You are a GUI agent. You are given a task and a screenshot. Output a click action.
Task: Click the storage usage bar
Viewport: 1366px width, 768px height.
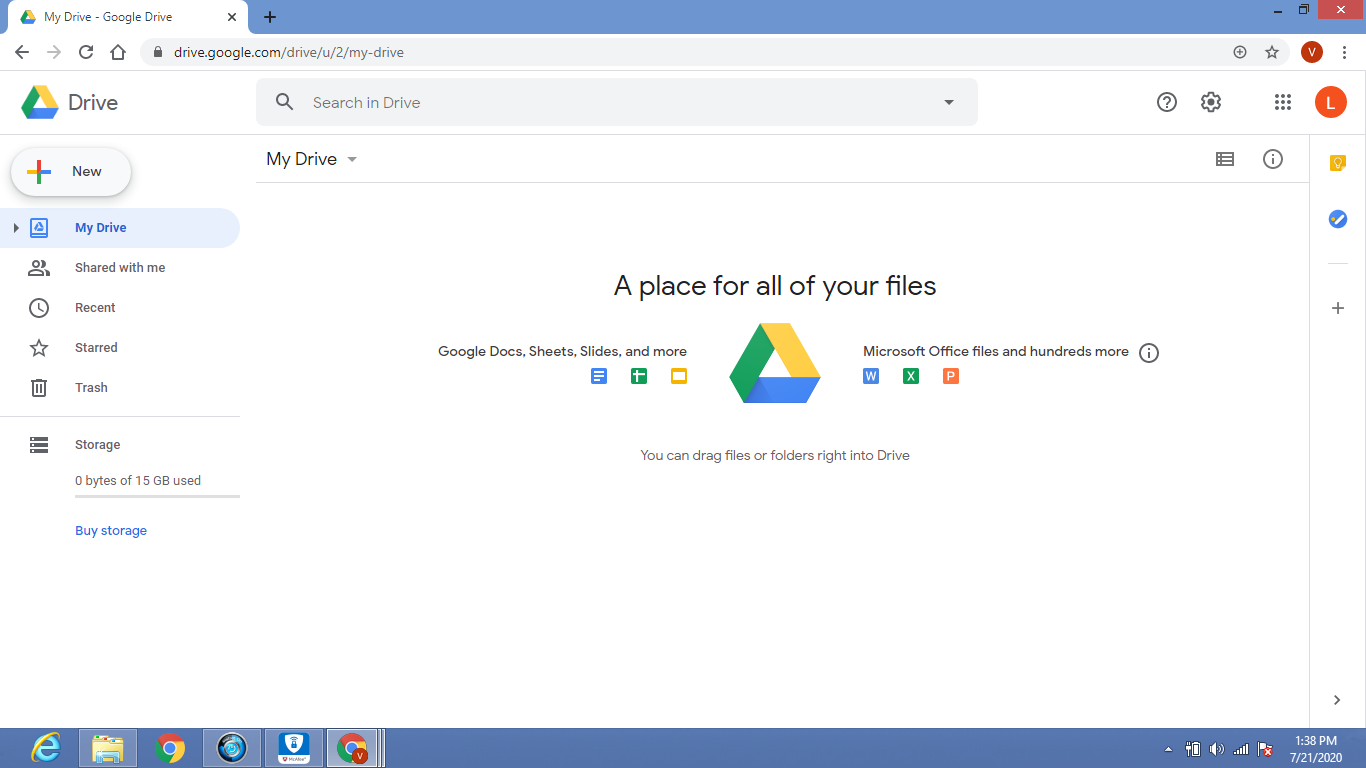[x=157, y=496]
